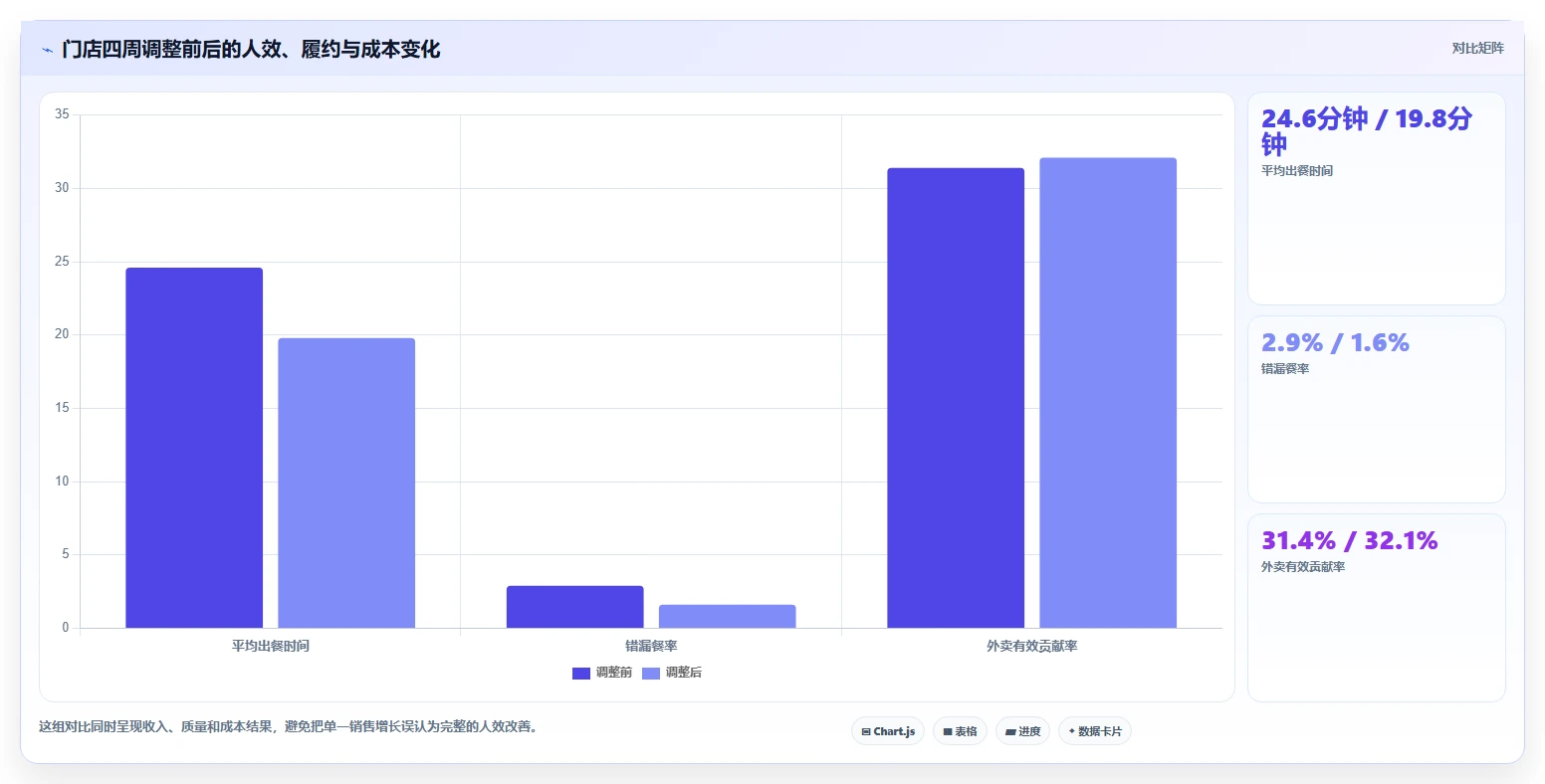Click the 调整后 bar for 外卖有效贡献率
The image size is (1545, 784).
tap(1108, 393)
